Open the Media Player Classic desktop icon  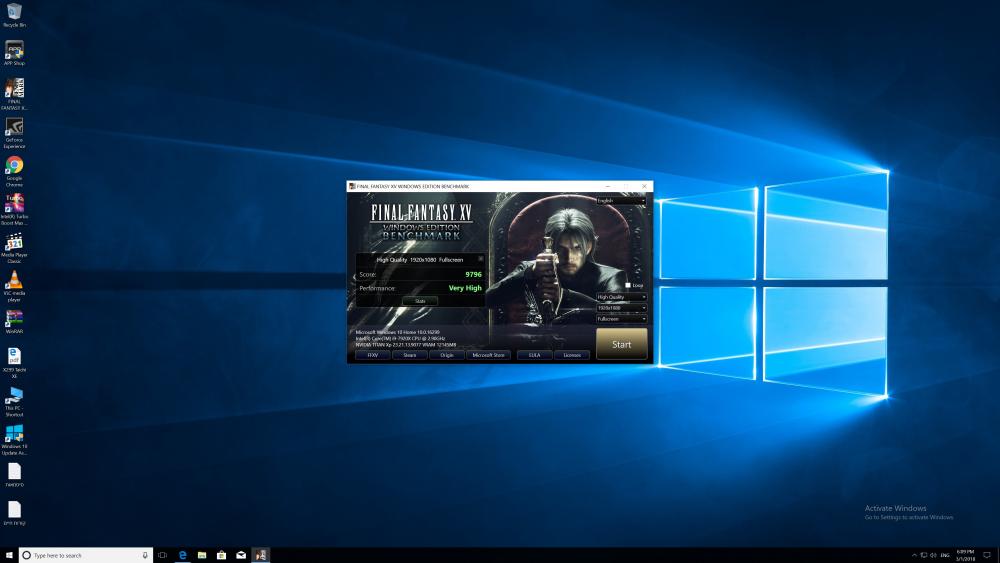[14, 247]
